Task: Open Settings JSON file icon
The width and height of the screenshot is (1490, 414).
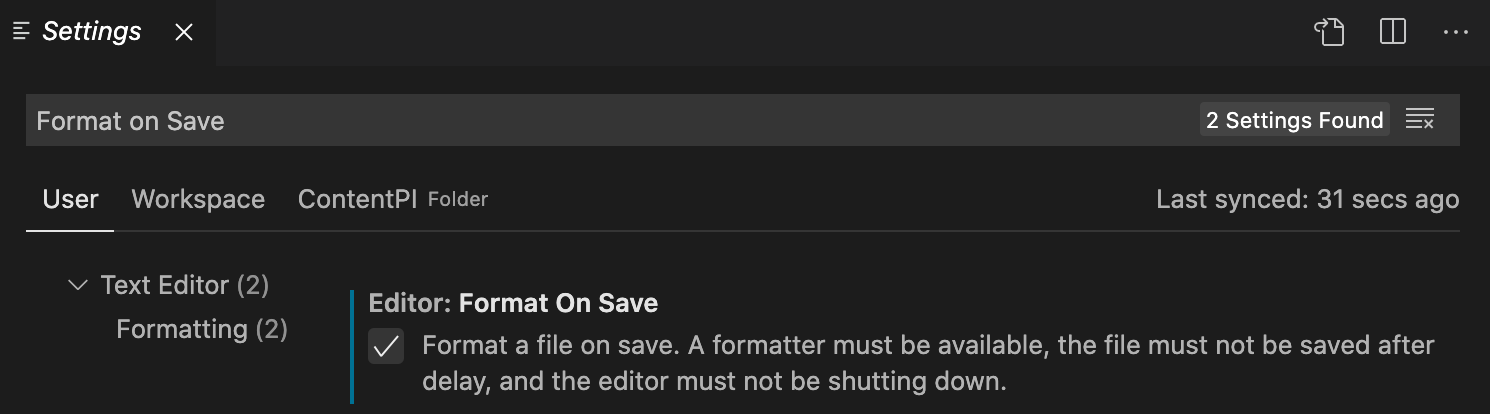Action: (x=1329, y=32)
